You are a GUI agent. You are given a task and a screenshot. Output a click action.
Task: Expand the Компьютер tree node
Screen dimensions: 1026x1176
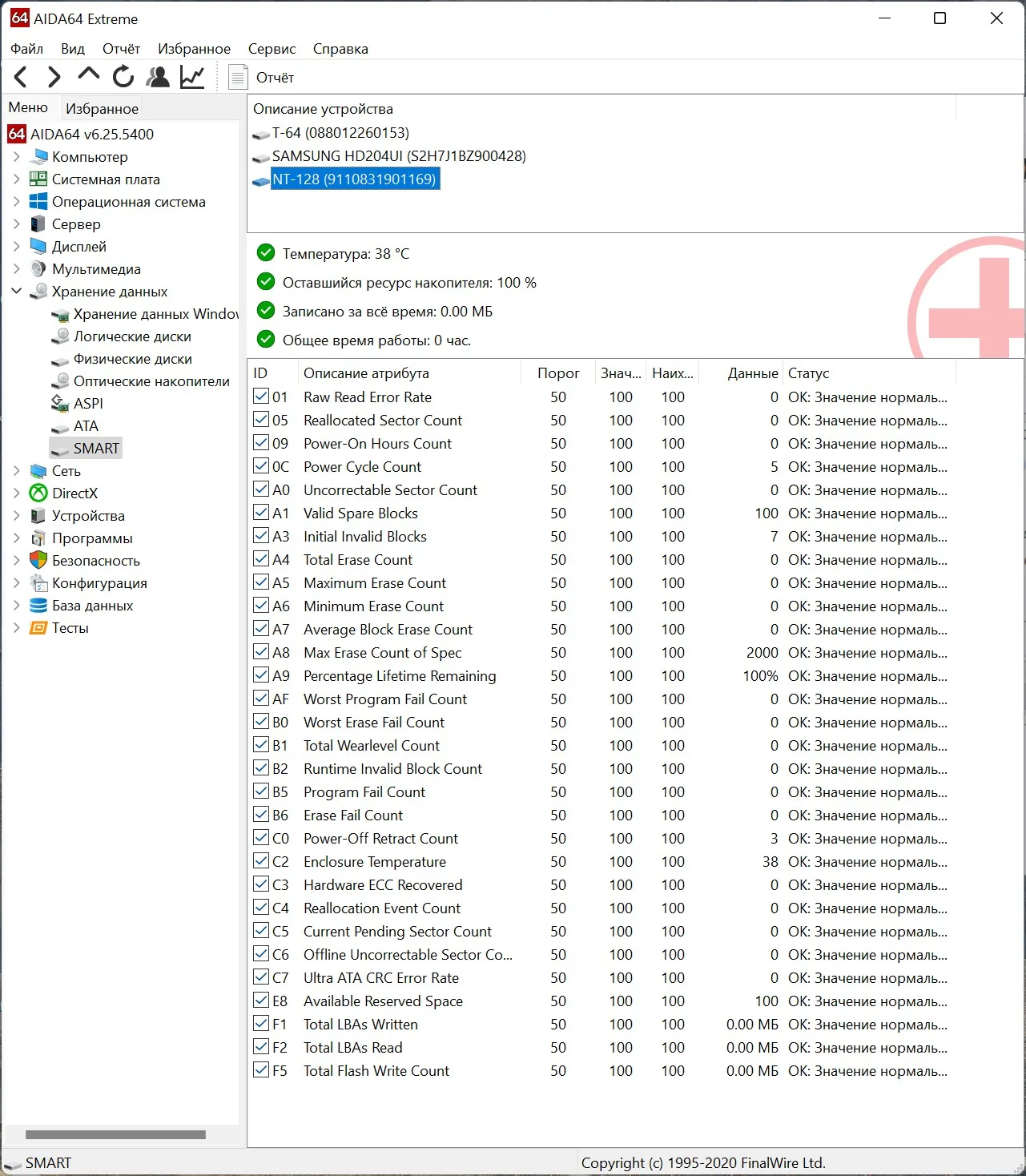pos(16,156)
